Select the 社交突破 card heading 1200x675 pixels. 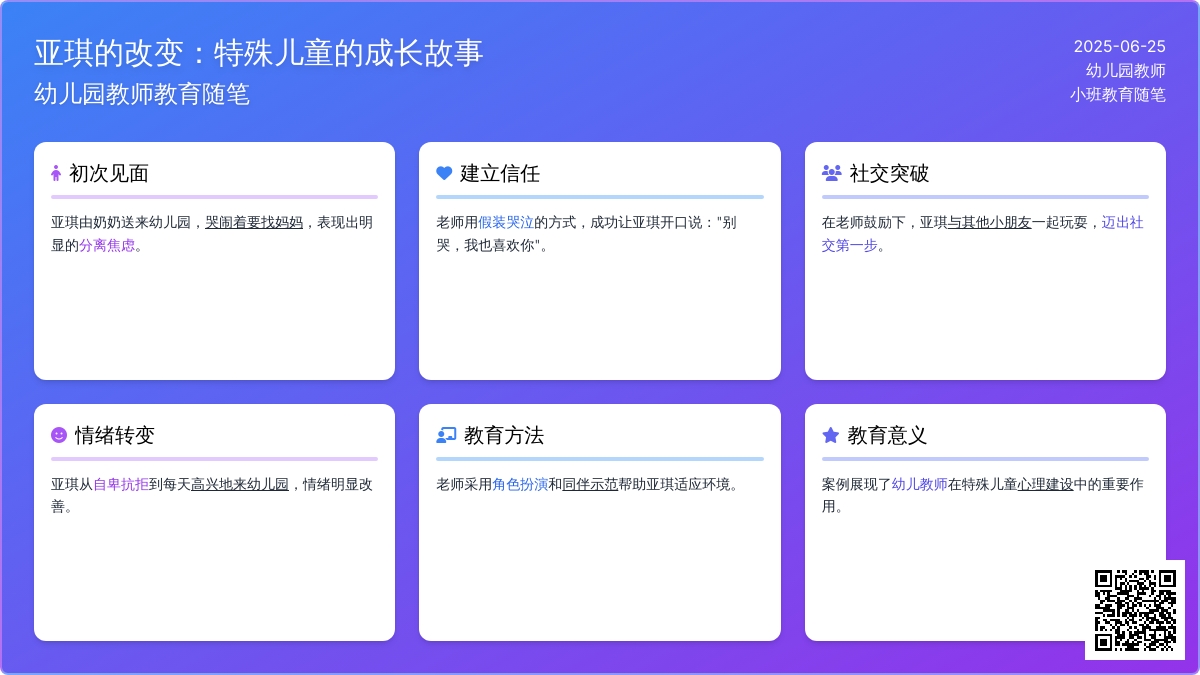(x=889, y=173)
